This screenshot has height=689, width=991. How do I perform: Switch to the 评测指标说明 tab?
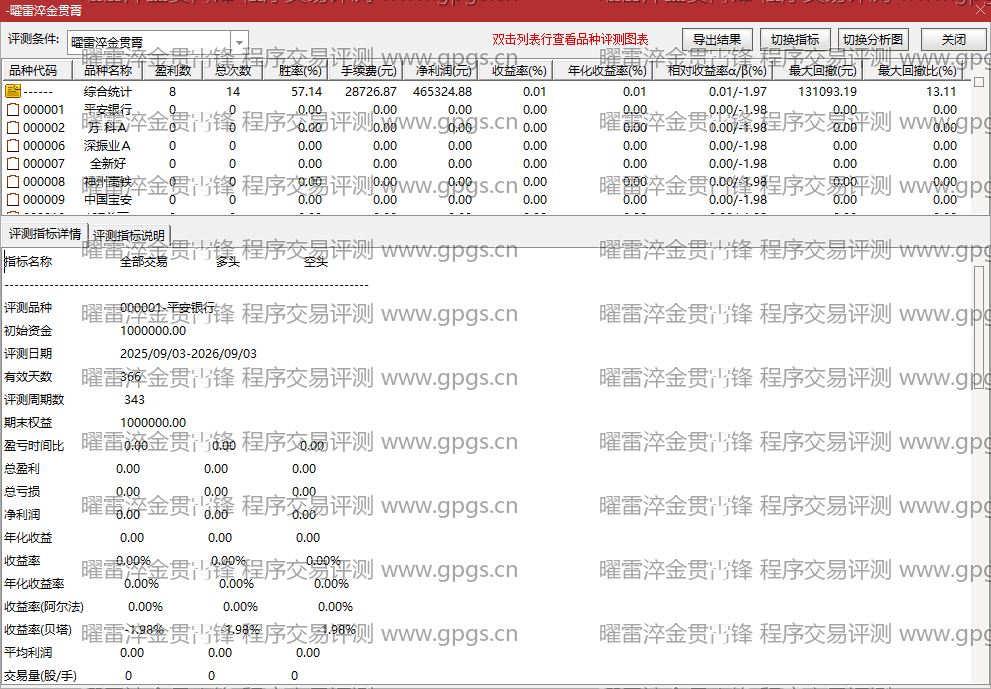(x=129, y=235)
